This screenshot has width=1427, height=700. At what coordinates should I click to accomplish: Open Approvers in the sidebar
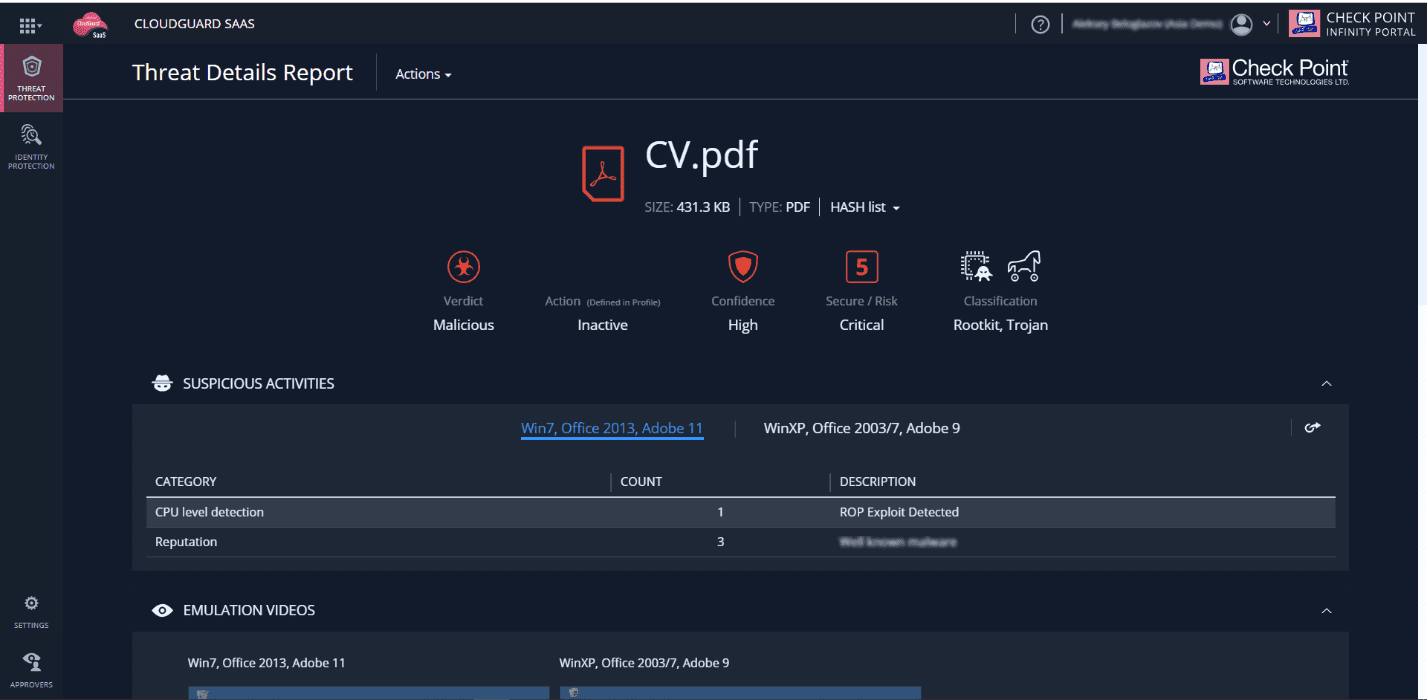point(31,671)
